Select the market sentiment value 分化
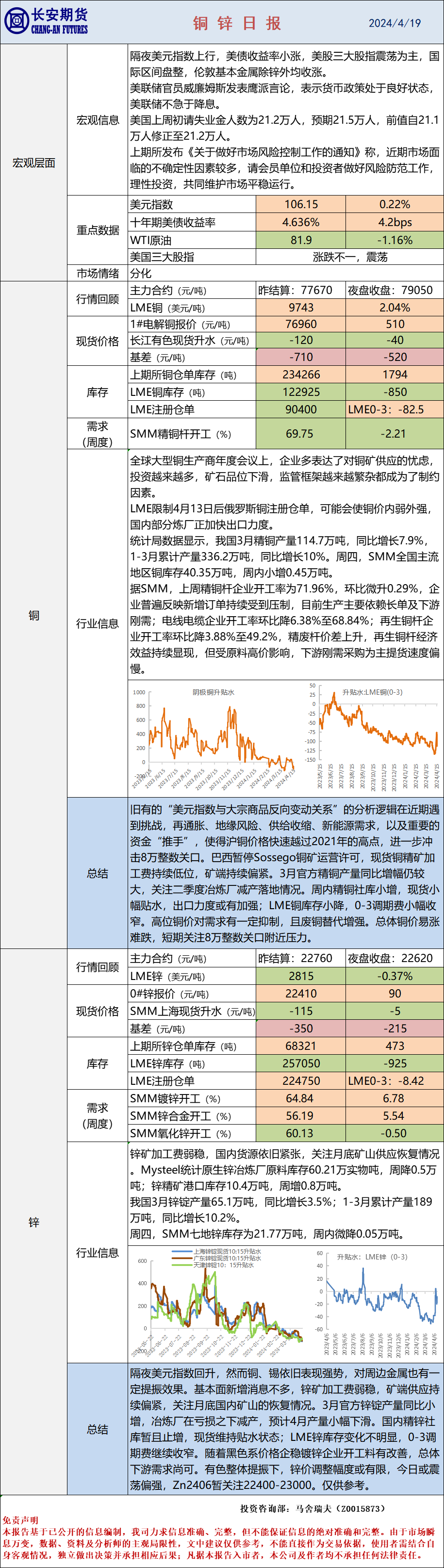This screenshot has width=444, height=1568. point(141,273)
